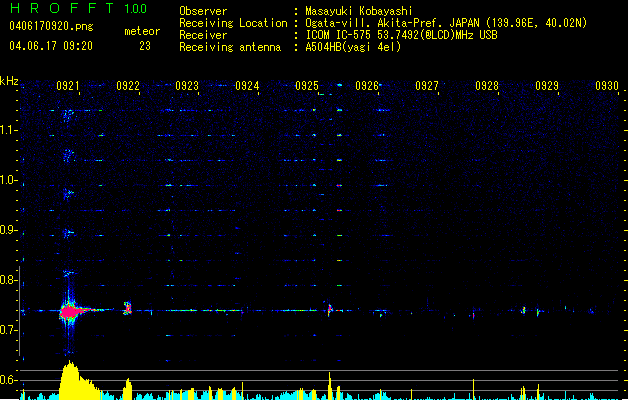Click the antenna value A504HB(yagi 4el)
The height and width of the screenshot is (400, 629).
point(353,47)
